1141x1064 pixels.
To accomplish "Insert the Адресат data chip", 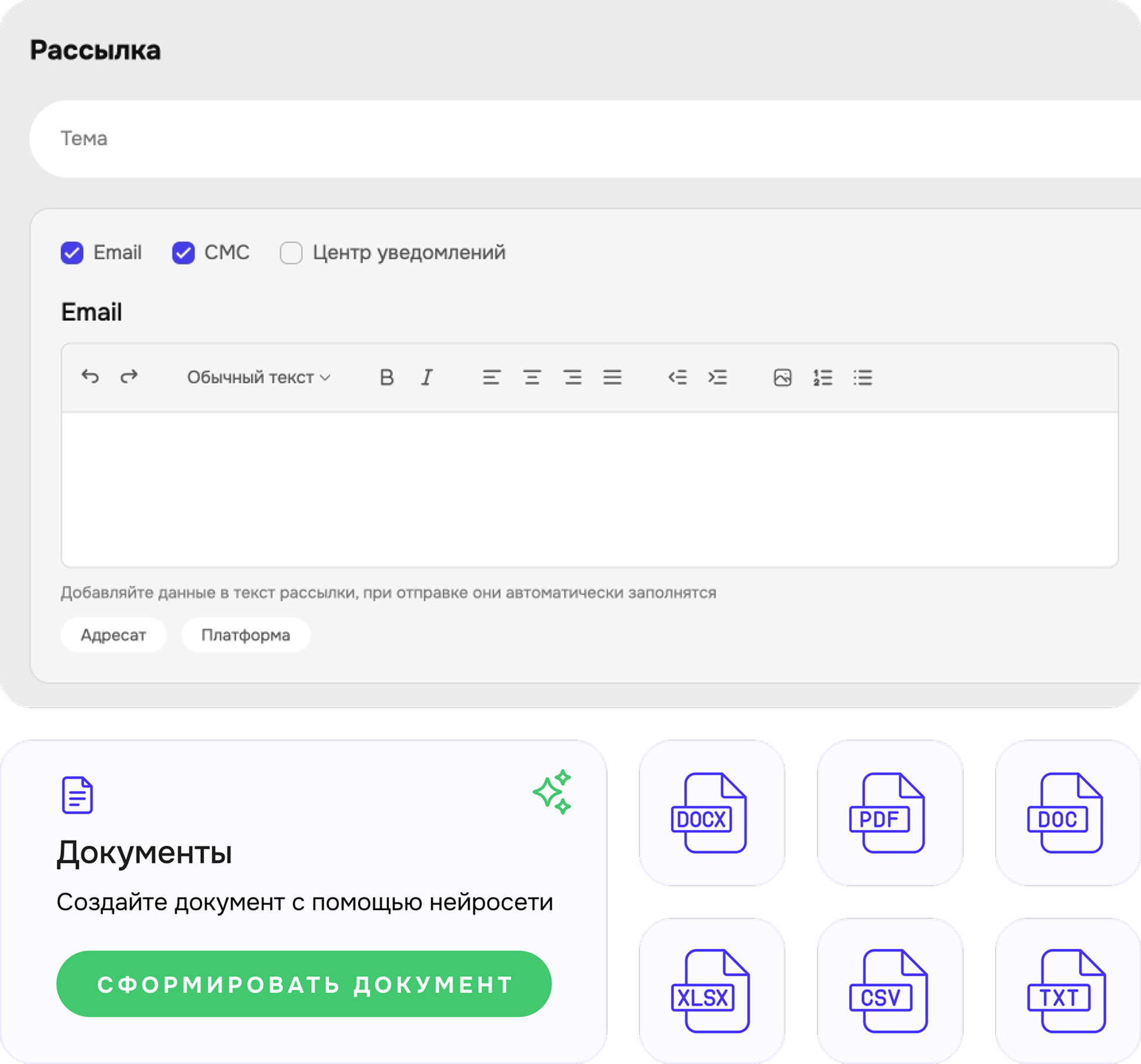I will tap(114, 635).
